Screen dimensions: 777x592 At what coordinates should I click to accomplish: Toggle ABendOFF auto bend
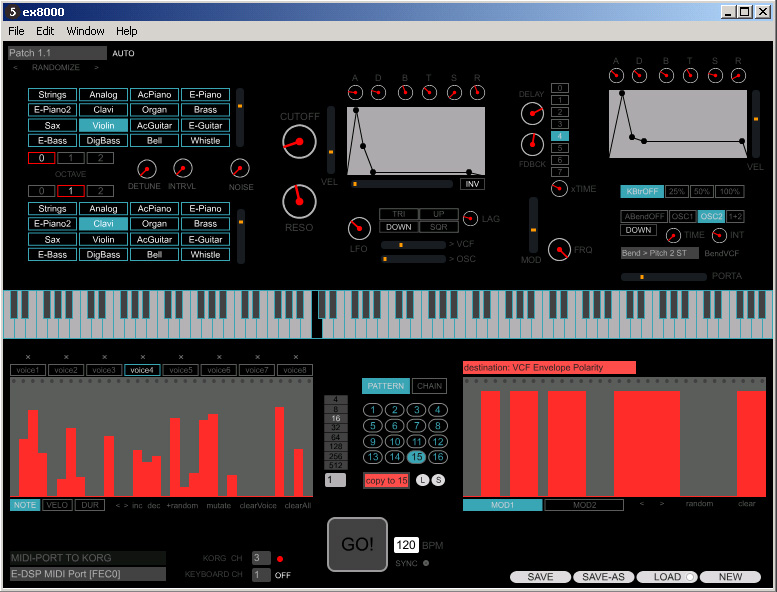(x=644, y=216)
